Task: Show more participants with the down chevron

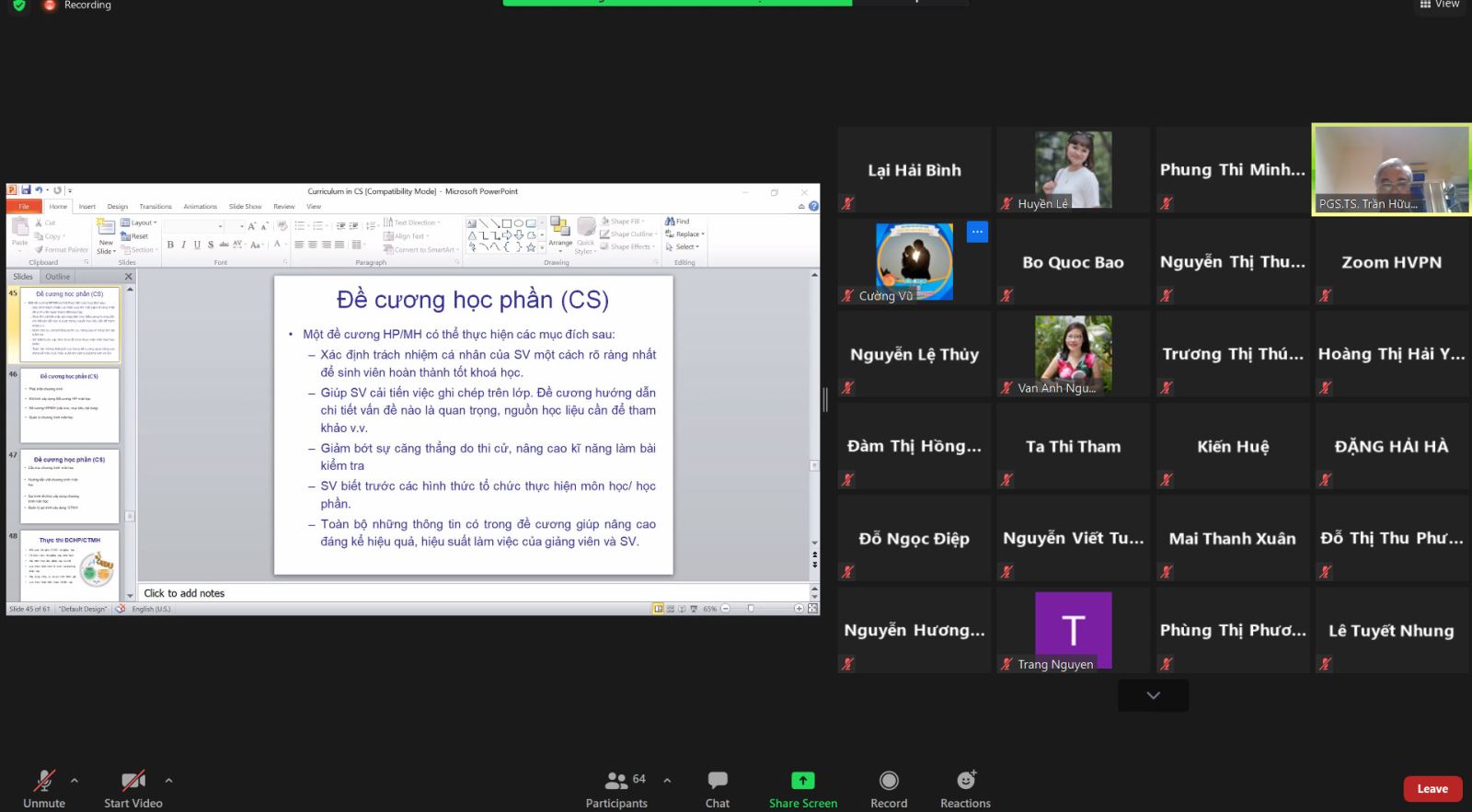Action: point(1153,695)
